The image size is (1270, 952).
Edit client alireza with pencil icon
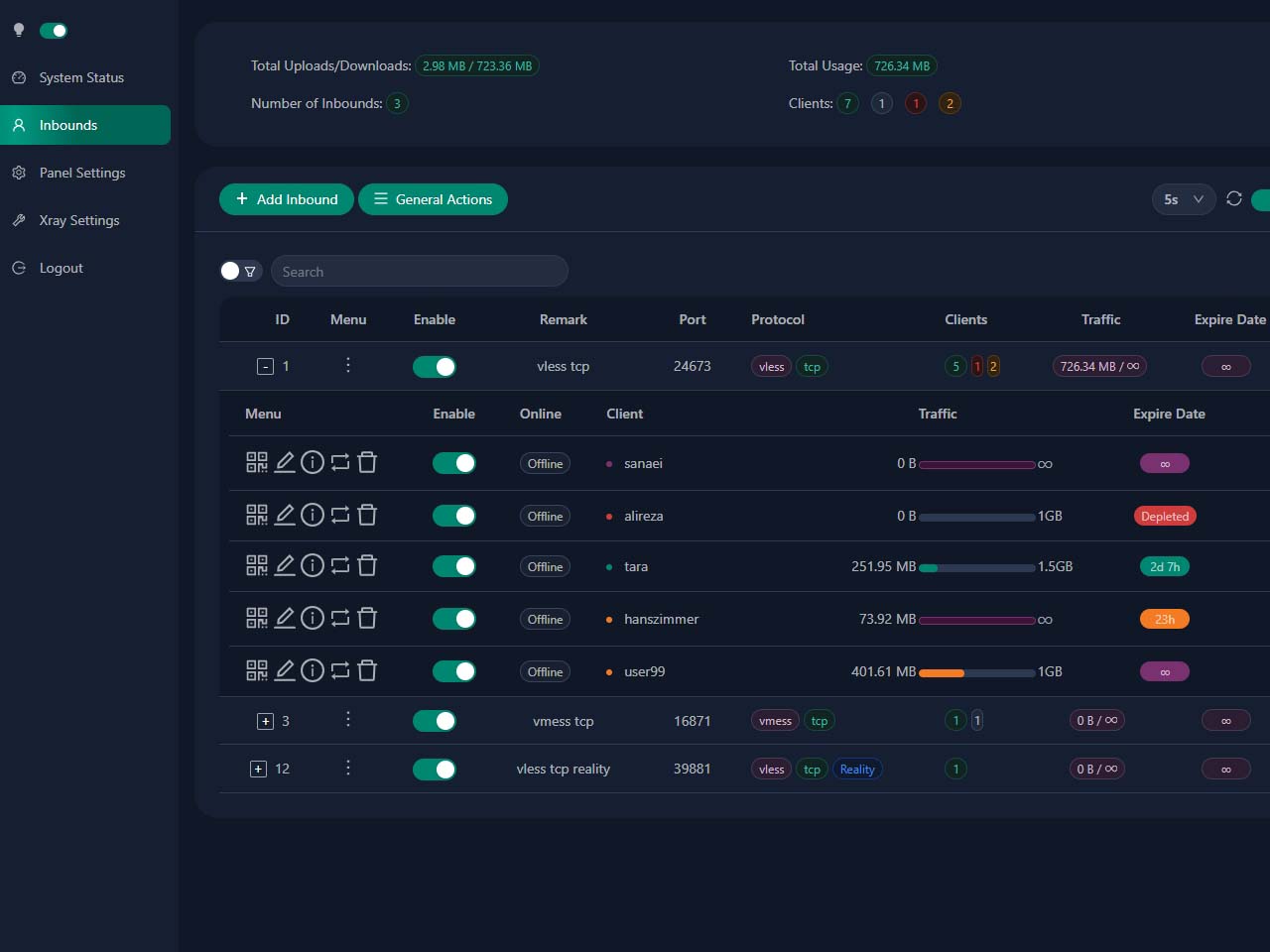(285, 515)
